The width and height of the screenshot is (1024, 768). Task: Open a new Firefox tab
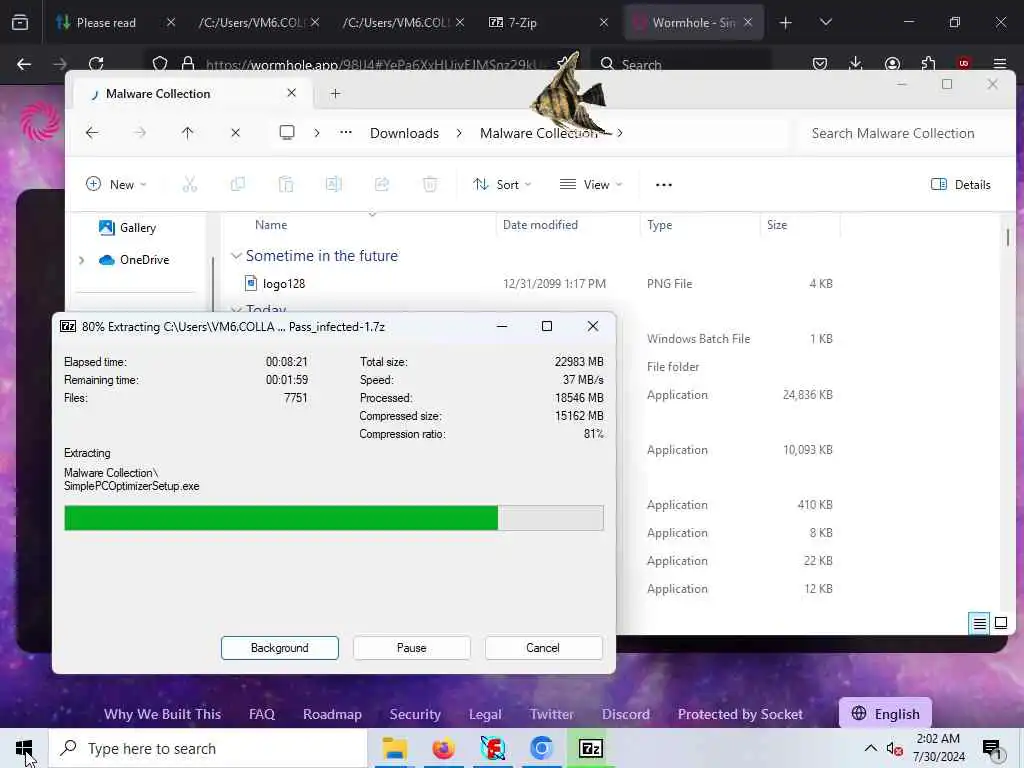tap(786, 23)
